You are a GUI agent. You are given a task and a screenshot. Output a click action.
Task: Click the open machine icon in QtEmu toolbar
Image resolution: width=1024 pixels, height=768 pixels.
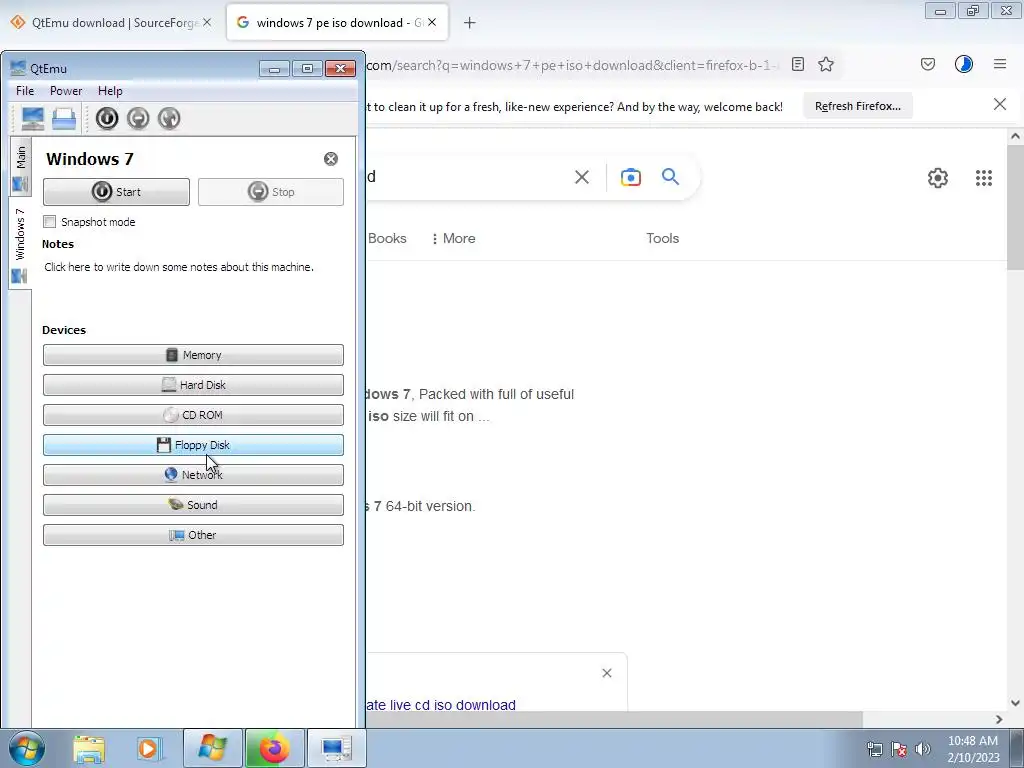[64, 118]
